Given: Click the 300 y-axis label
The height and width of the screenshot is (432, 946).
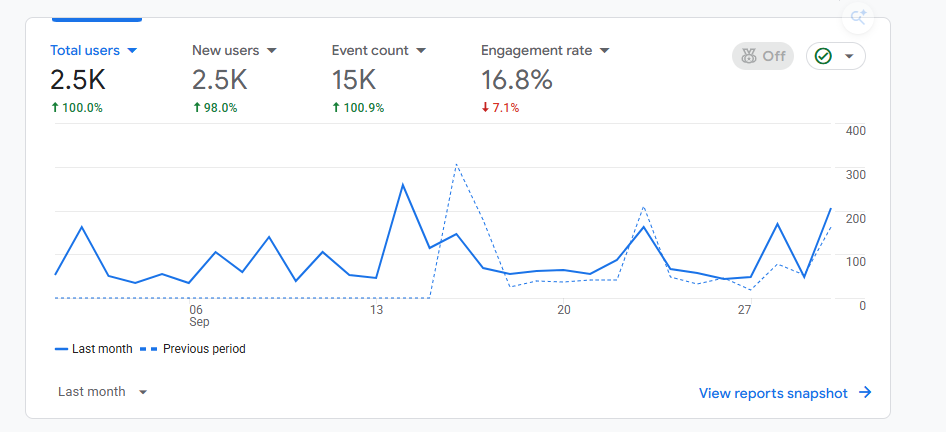Looking at the screenshot, I should click(855, 175).
